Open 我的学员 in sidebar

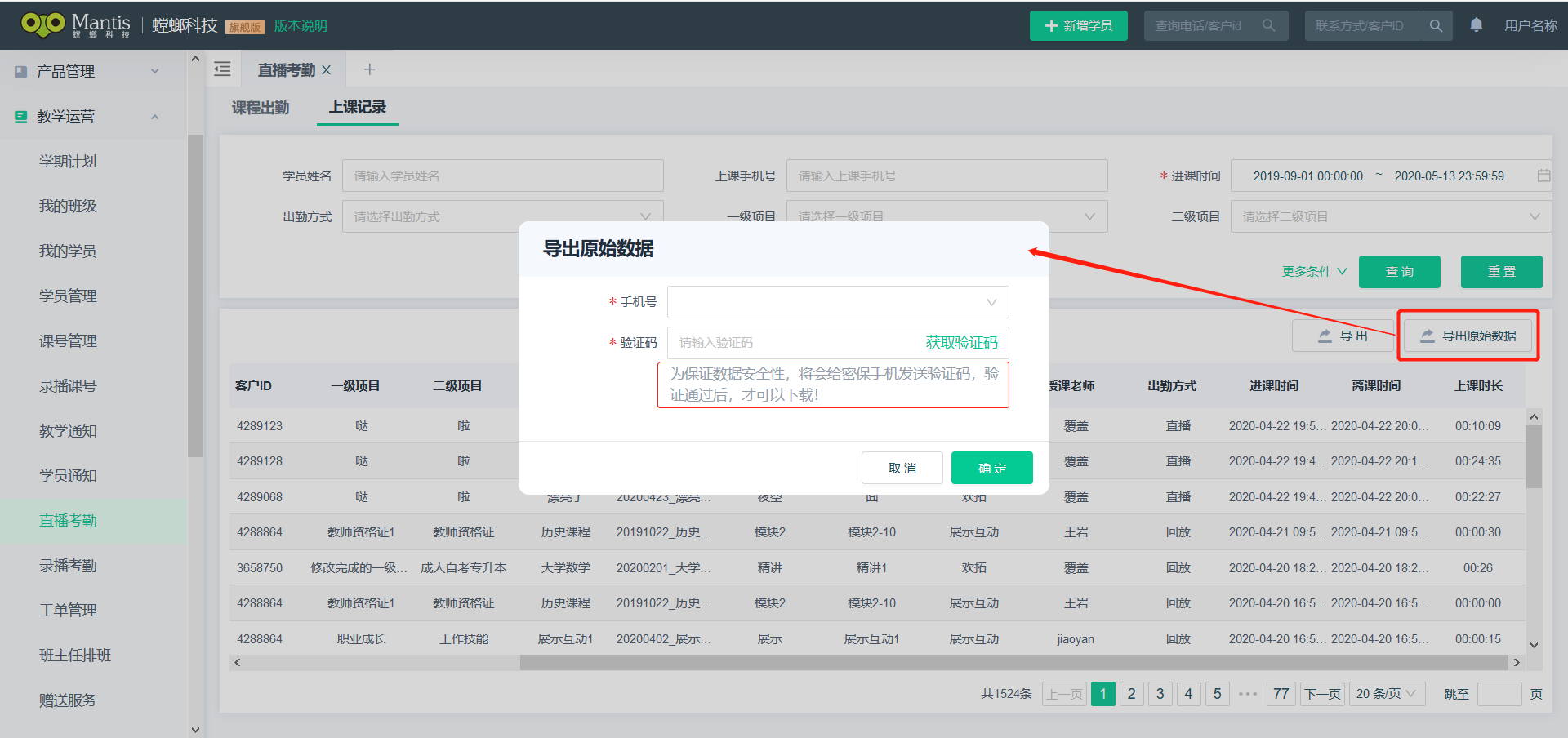click(x=68, y=251)
